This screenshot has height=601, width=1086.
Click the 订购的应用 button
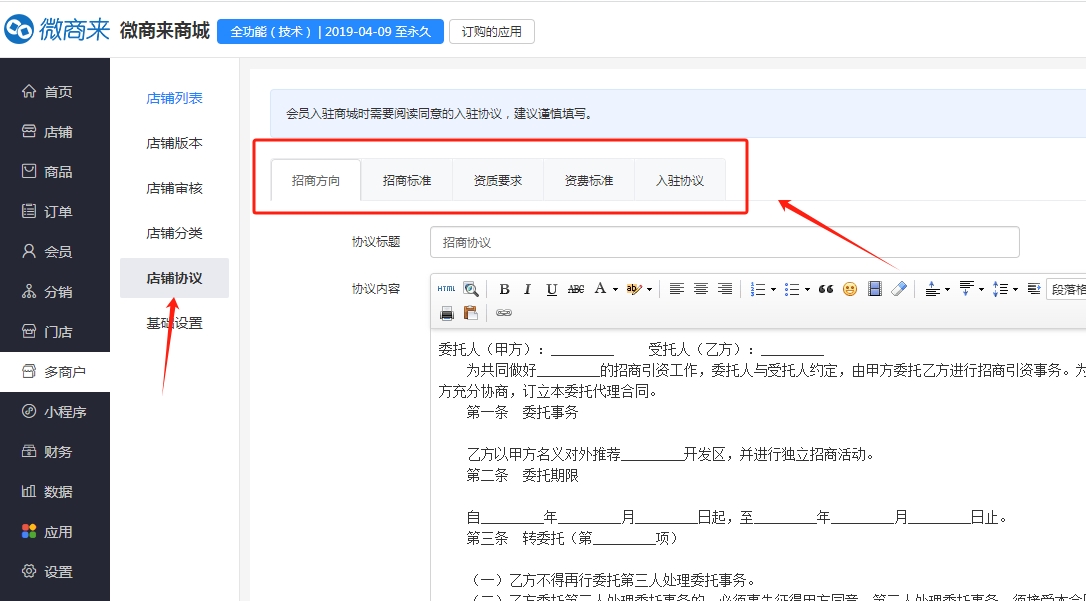[x=491, y=31]
